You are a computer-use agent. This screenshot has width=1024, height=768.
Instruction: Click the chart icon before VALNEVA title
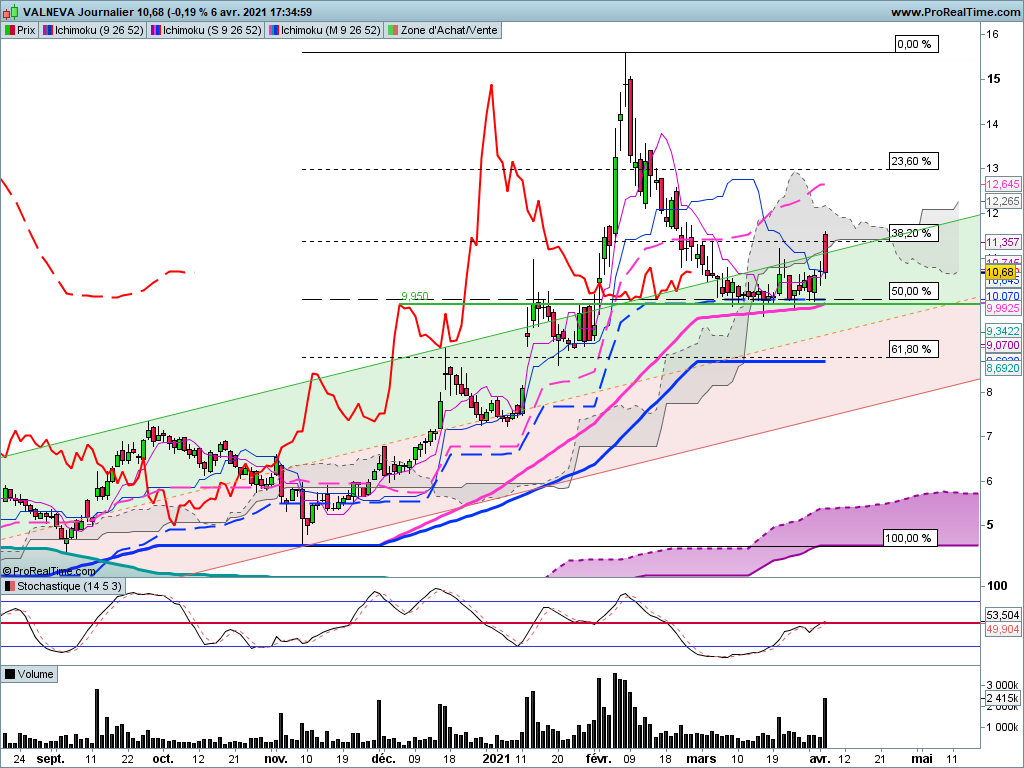11,12
